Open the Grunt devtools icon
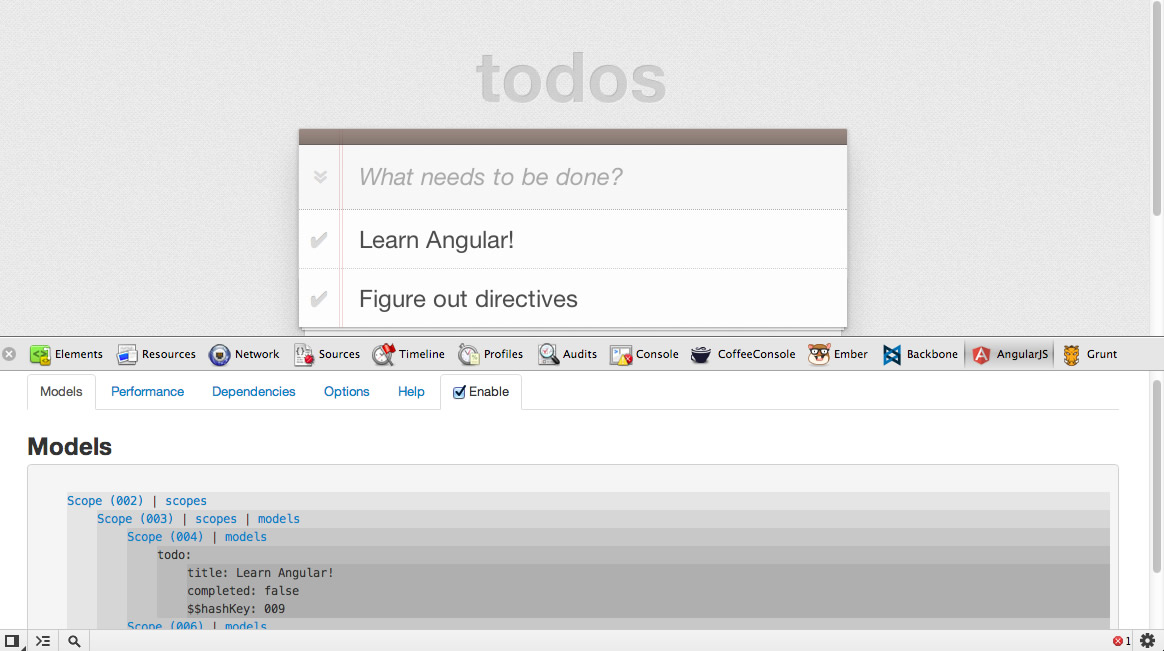Image resolution: width=1164 pixels, height=651 pixels. [x=1072, y=355]
